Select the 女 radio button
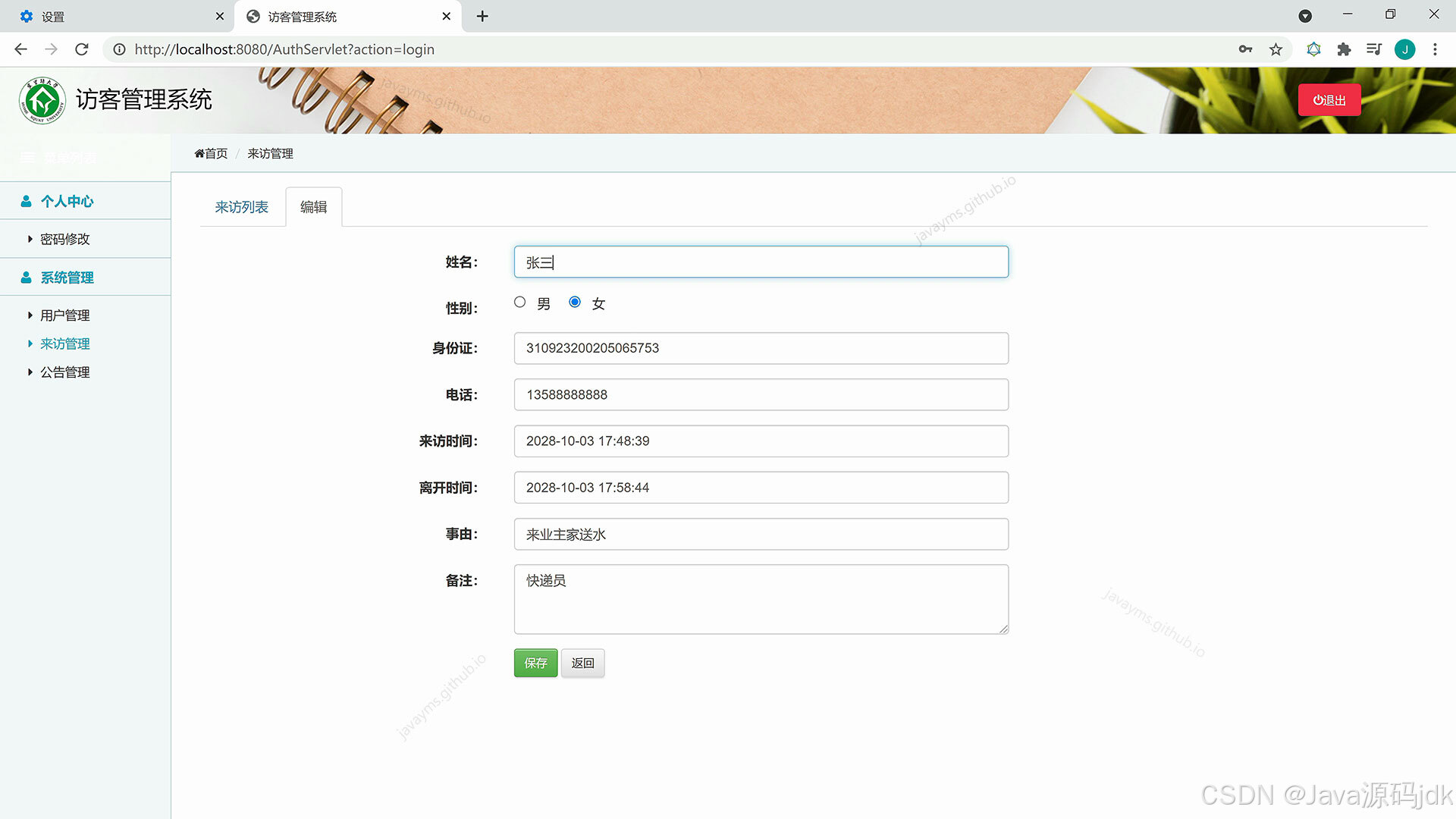 pyautogui.click(x=575, y=302)
